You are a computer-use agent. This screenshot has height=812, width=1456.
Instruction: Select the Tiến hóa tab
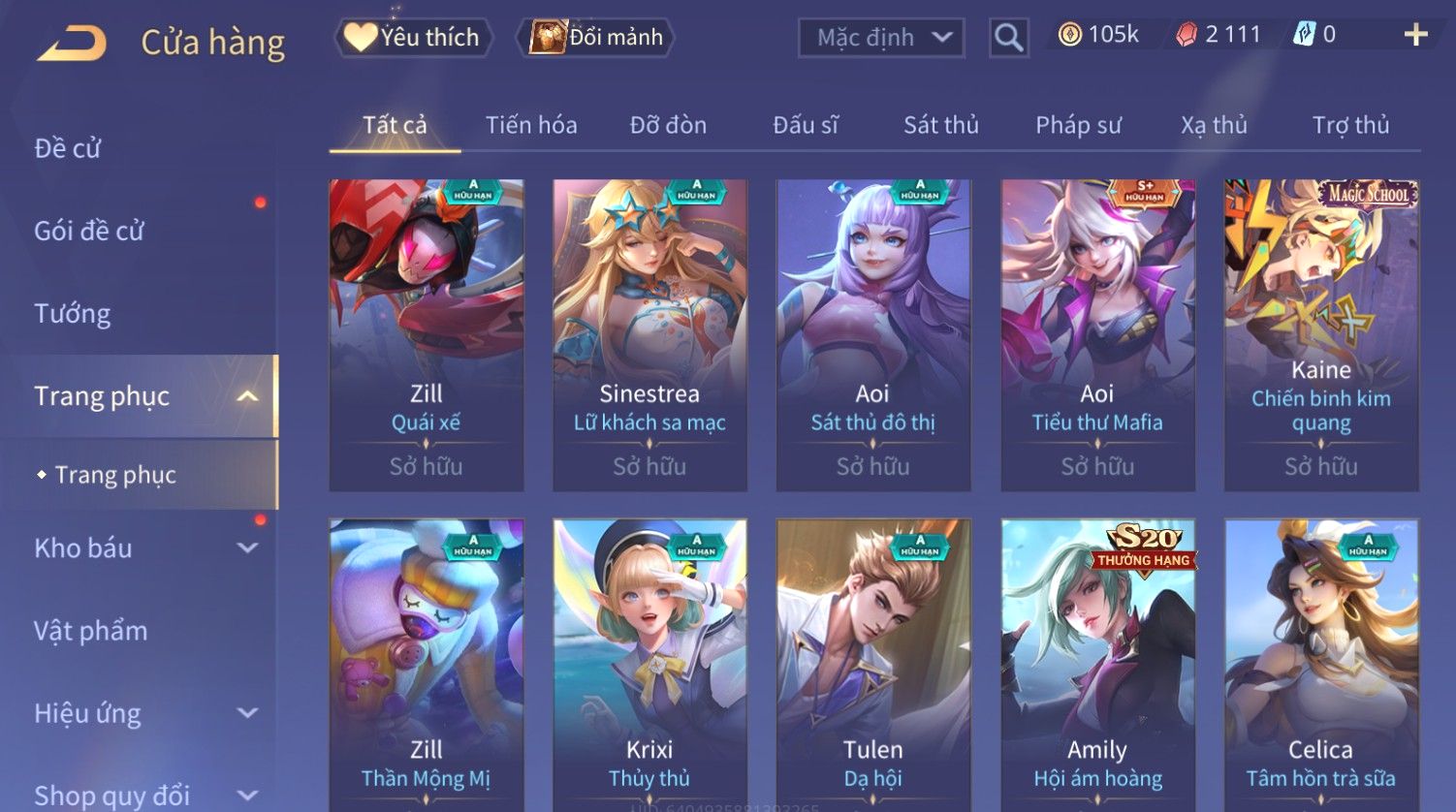531,125
